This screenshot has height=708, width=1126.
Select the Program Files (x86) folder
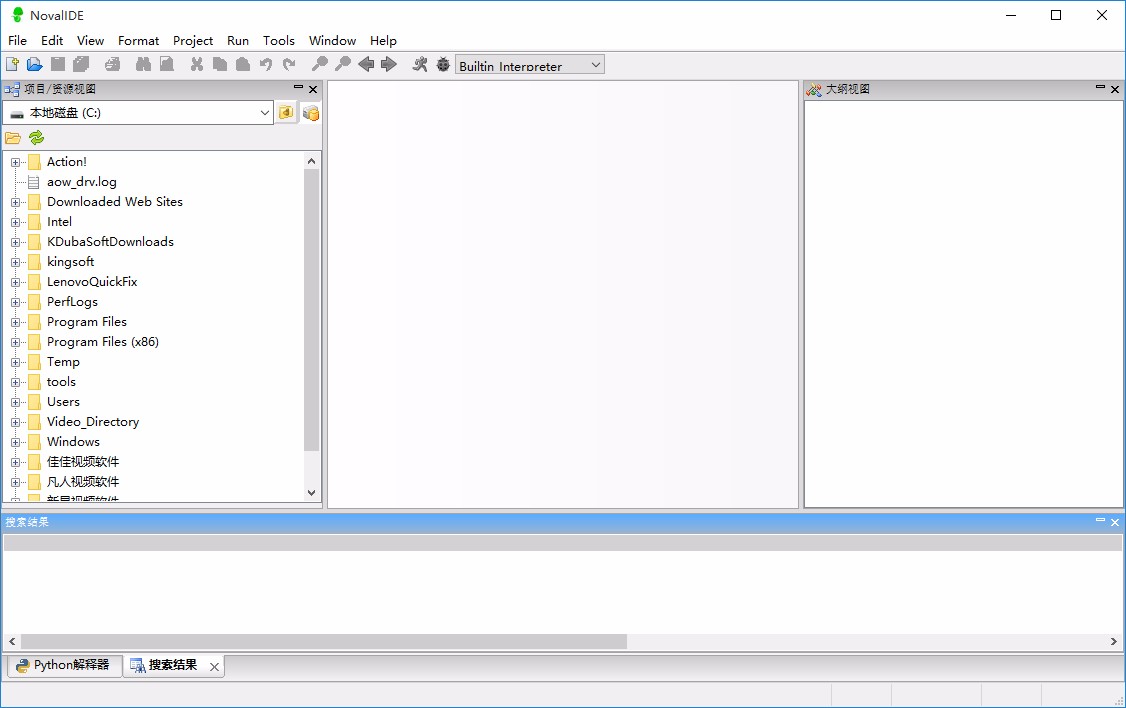[103, 343]
